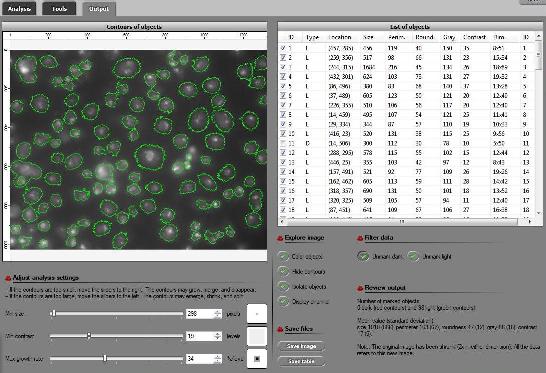This screenshot has height=373, width=546.
Task: Sort by the Type column header
Action: 312,37
